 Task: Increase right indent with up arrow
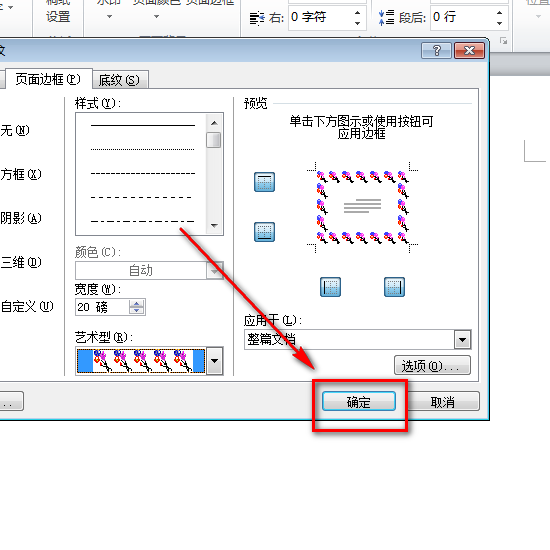[x=357, y=13]
